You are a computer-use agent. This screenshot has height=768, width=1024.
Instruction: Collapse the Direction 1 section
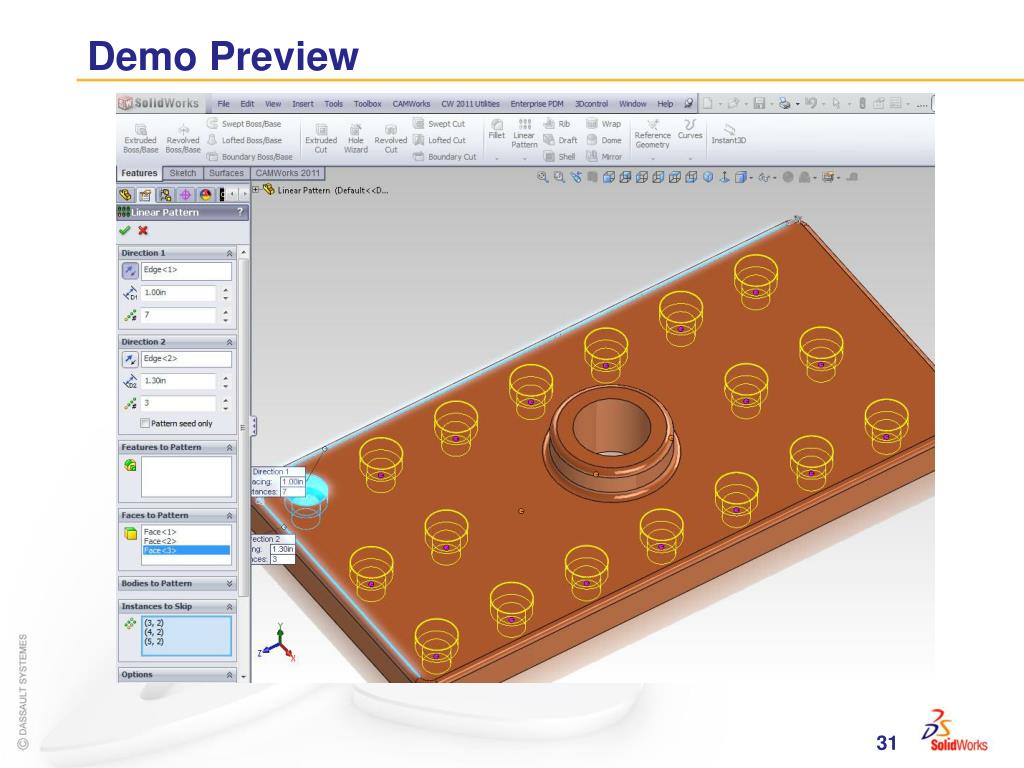pyautogui.click(x=229, y=253)
